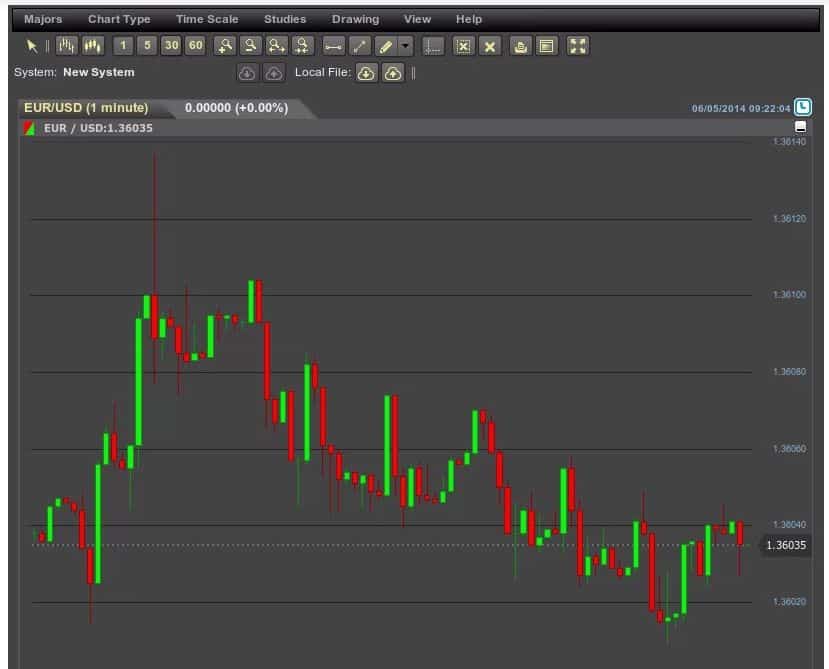Toggle full screen mode icon
Viewport: 829px width, 669px height.
pos(577,46)
